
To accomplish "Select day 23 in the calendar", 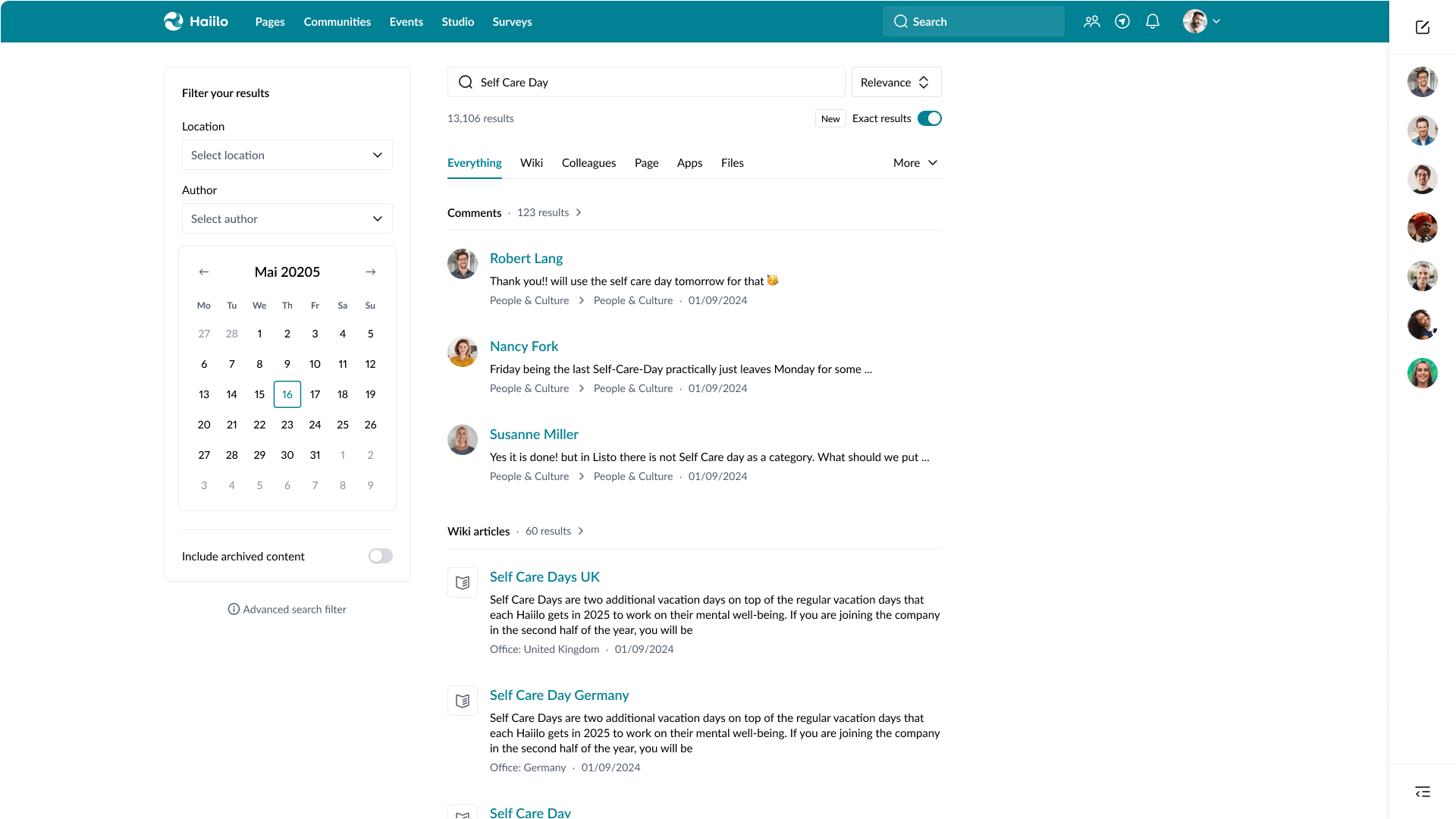I will coord(287,425).
